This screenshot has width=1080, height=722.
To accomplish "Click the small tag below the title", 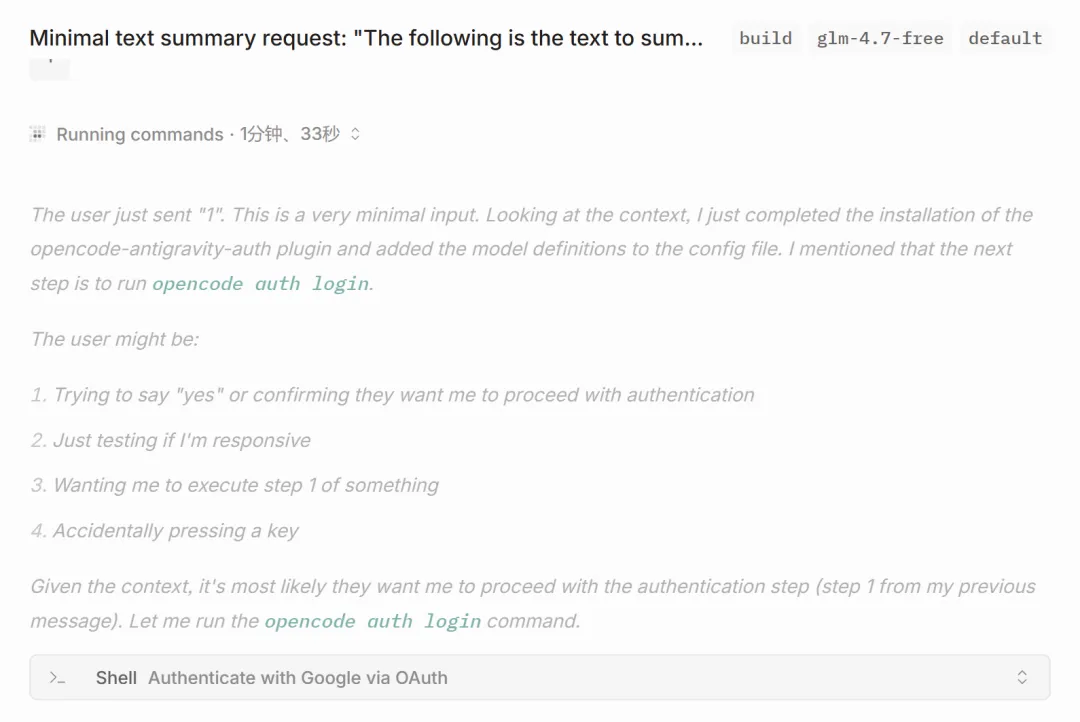I will point(49,67).
